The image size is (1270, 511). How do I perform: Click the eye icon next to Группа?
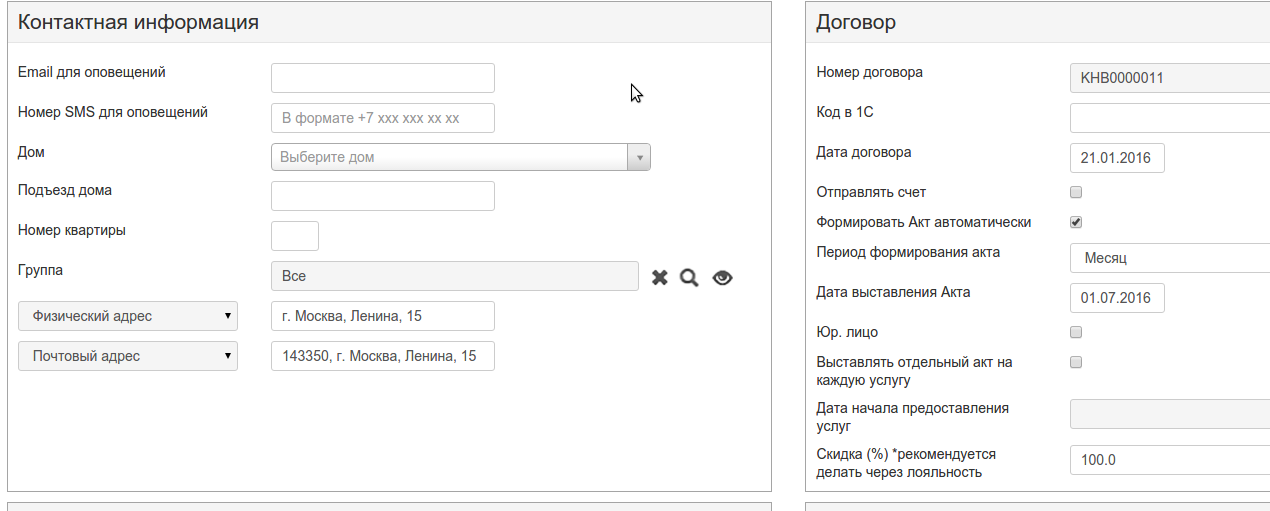(722, 278)
